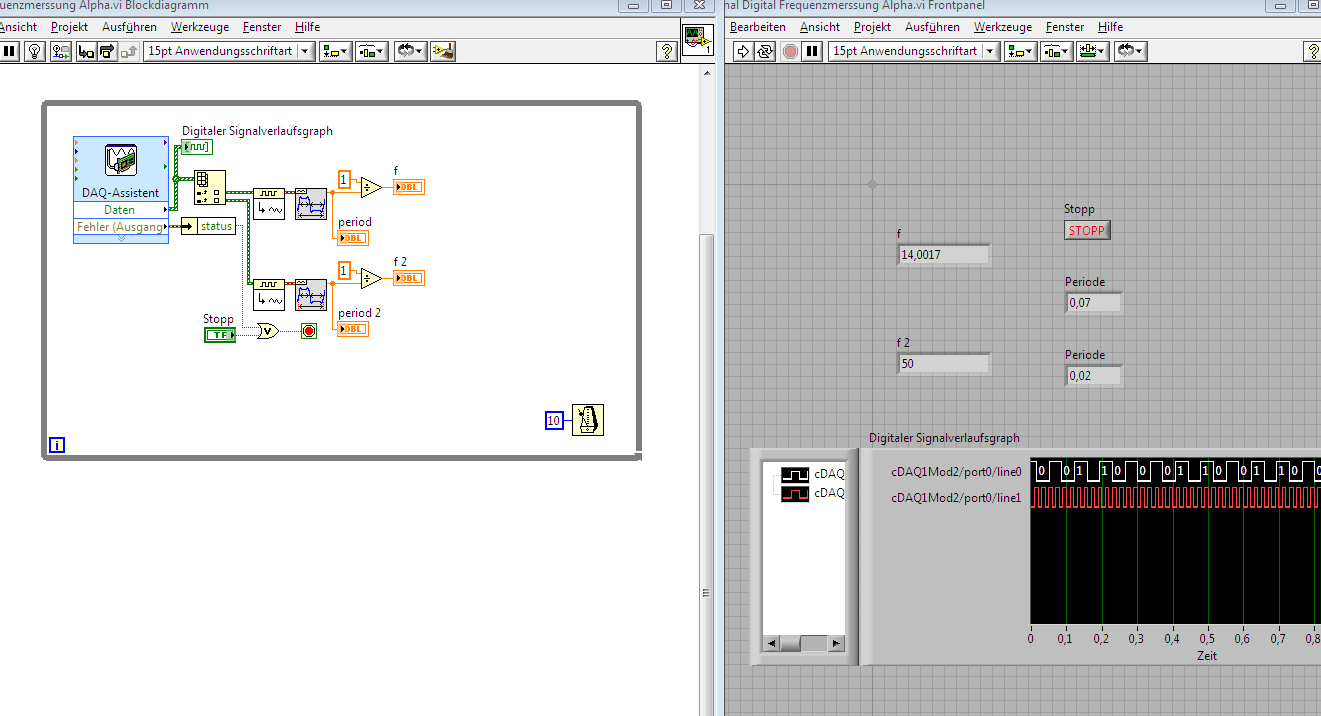Screen dimensions: 1321x716
Task: Select the Wait metronome function
Action: [588, 421]
